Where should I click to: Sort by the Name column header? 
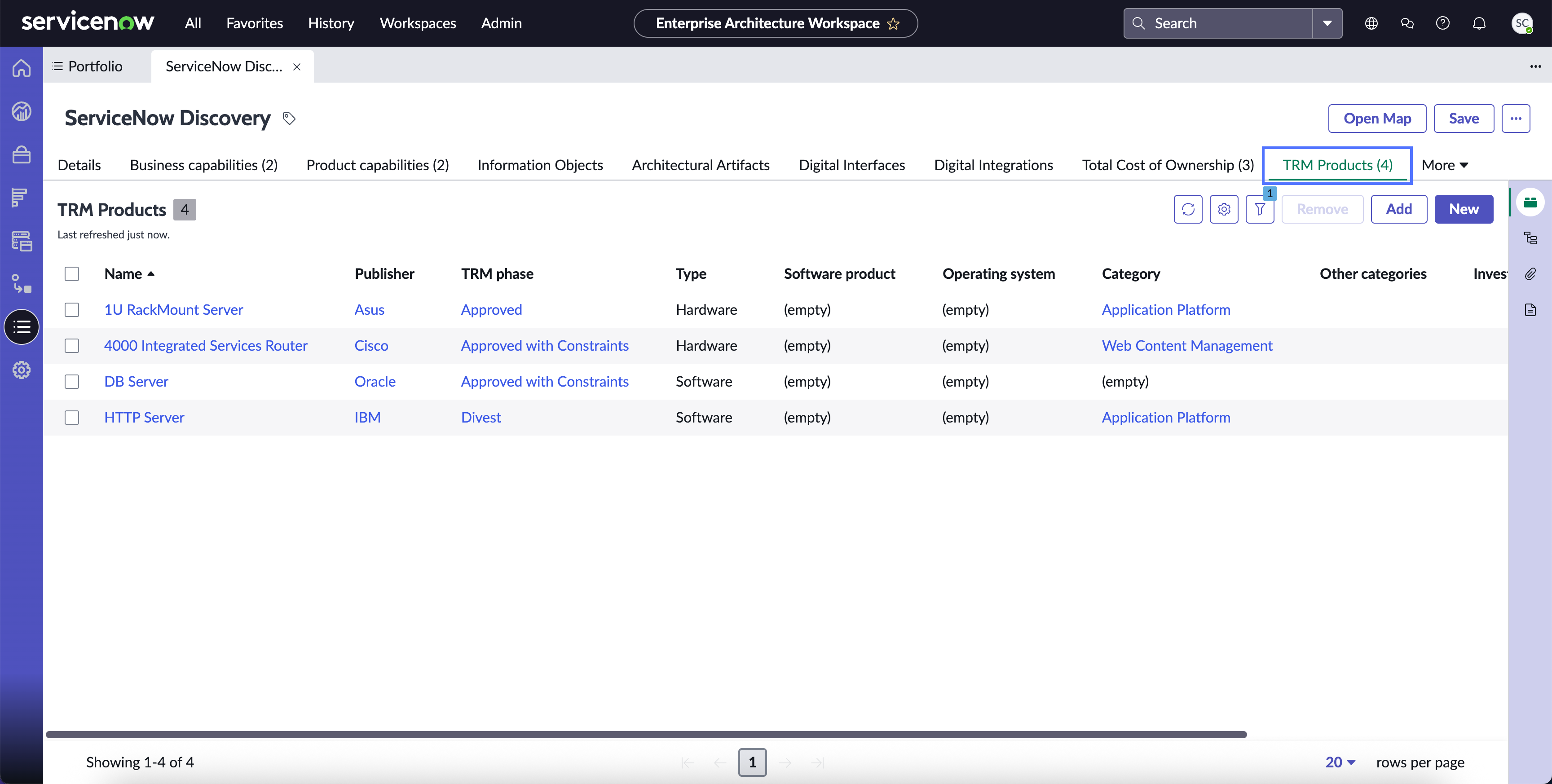(123, 273)
